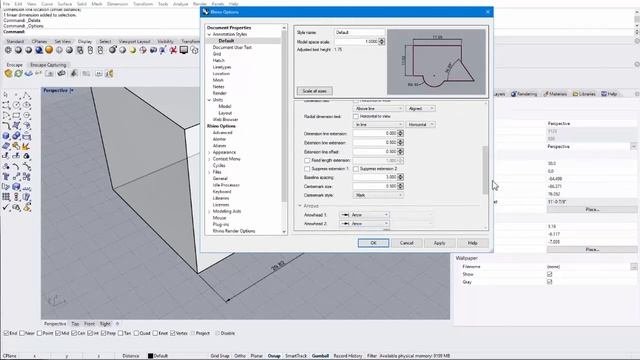The width and height of the screenshot is (640, 360).
Task: Open the Materials panel tab
Action: 556,94
